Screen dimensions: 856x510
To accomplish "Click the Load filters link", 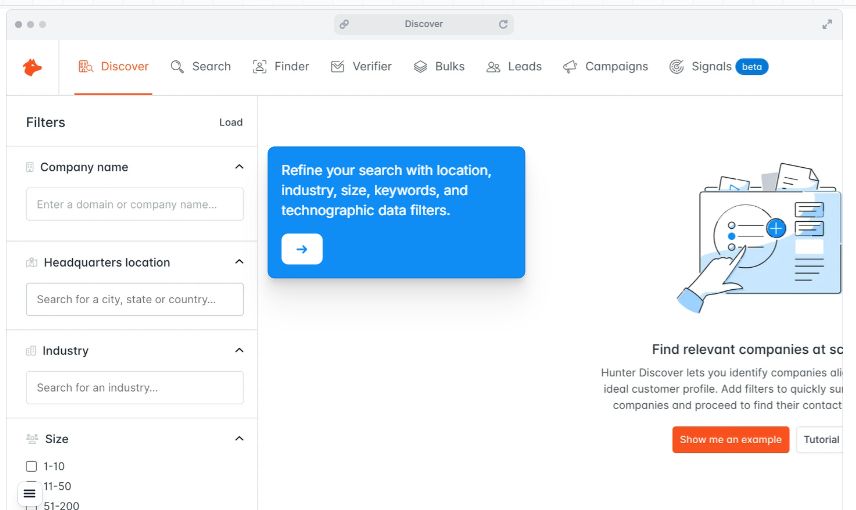I will tap(231, 122).
